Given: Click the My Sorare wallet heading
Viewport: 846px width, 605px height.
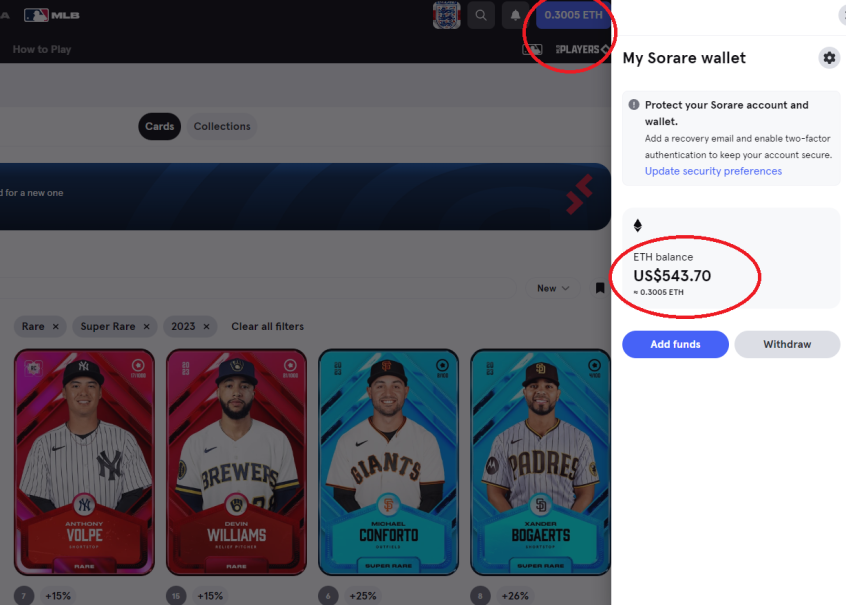Looking at the screenshot, I should [x=684, y=58].
